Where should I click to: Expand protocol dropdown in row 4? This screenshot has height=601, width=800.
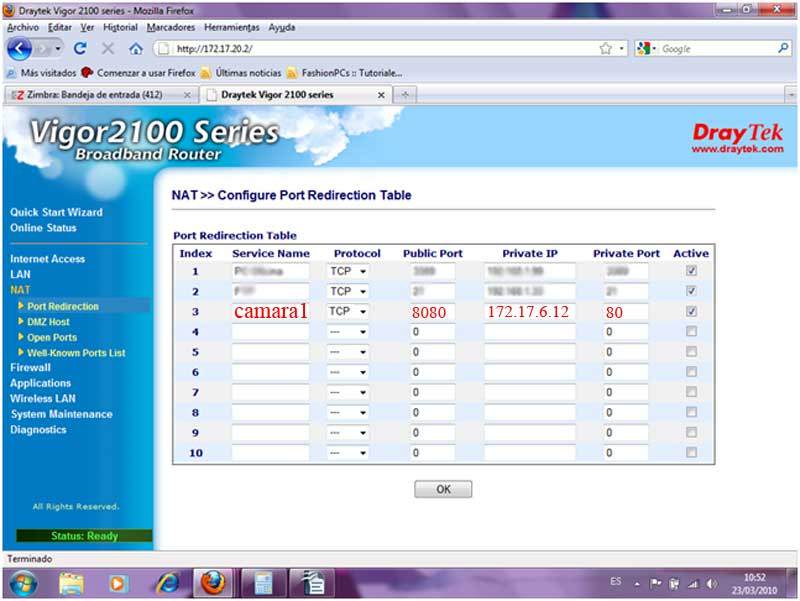pyautogui.click(x=347, y=332)
